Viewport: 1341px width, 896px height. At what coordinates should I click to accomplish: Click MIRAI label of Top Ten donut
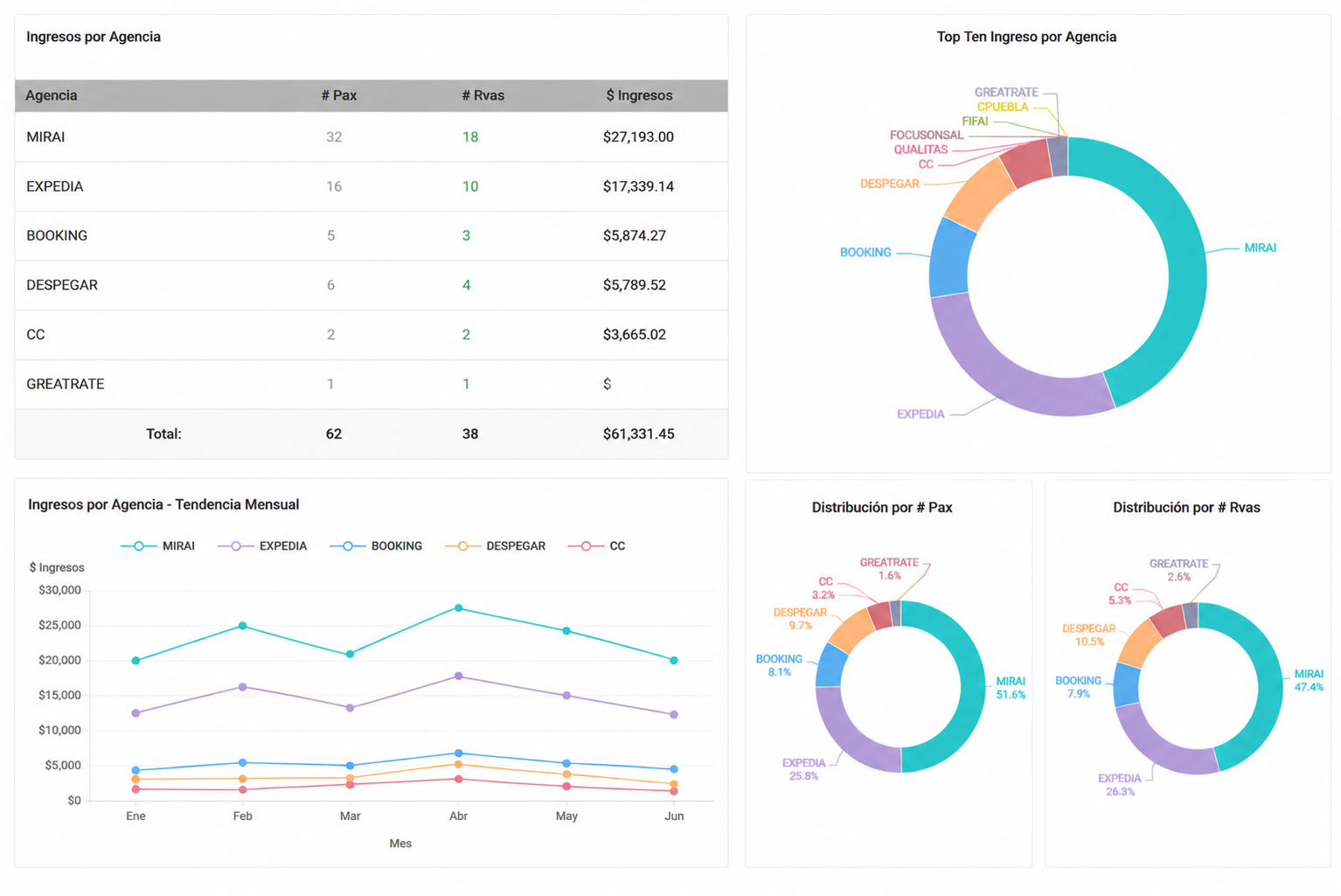[1260, 248]
